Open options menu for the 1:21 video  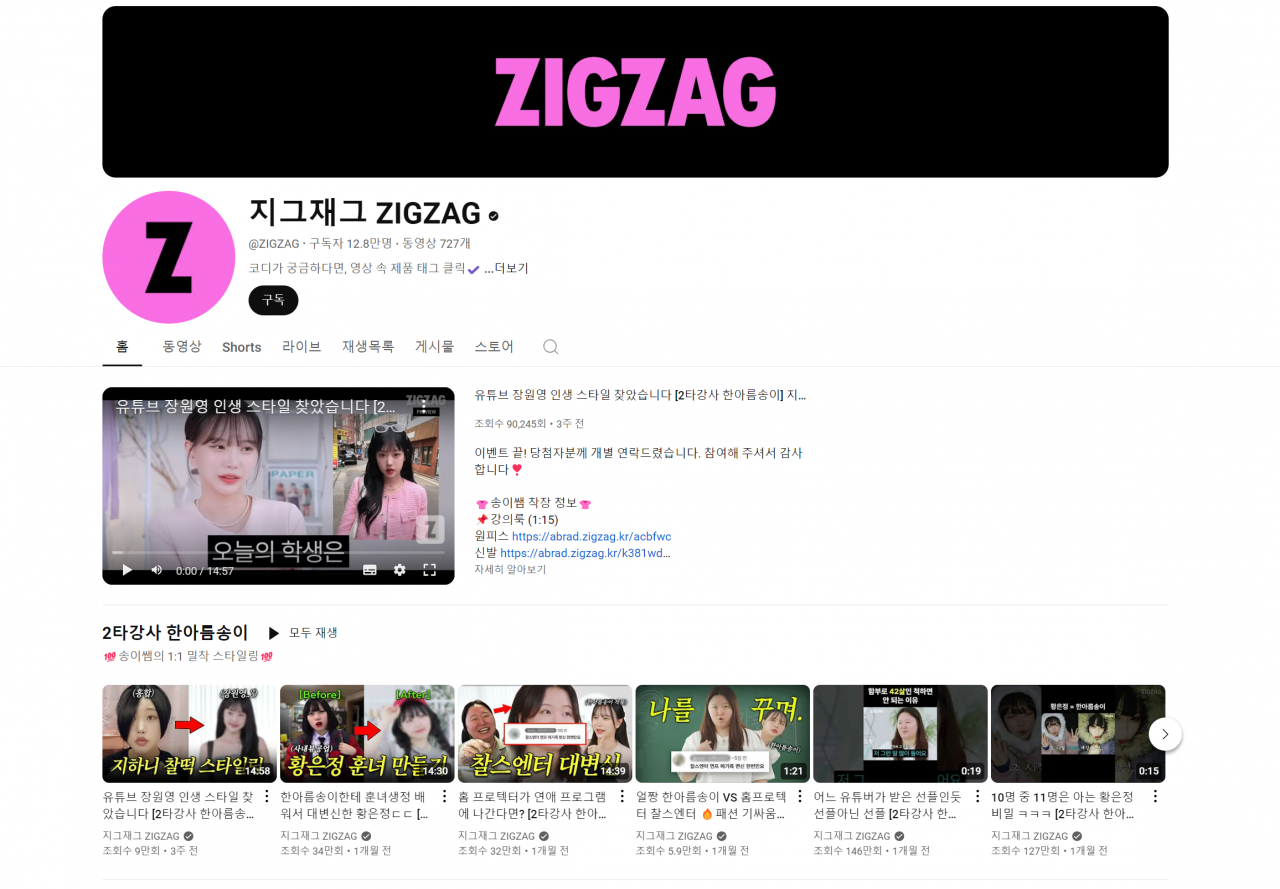(x=799, y=797)
